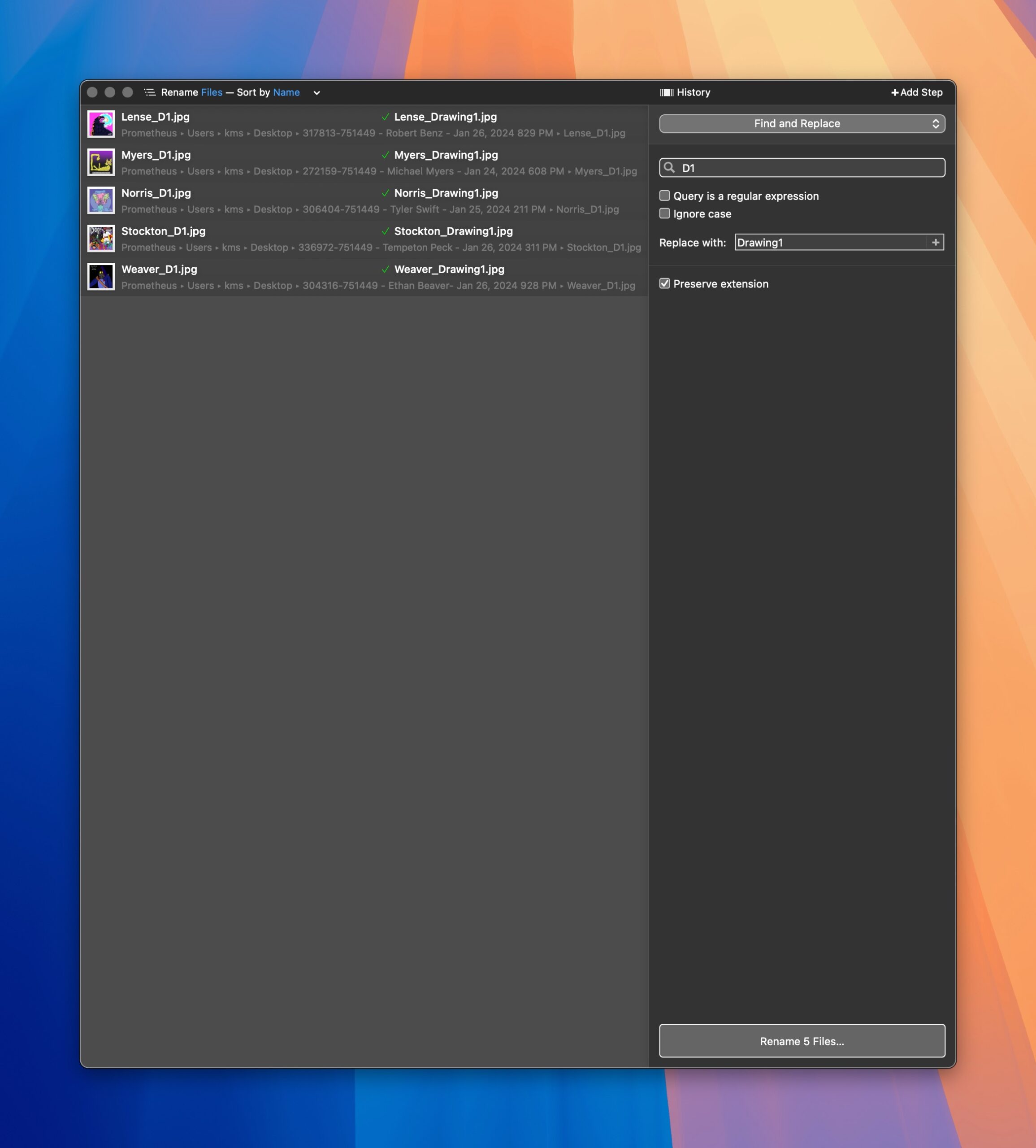
Task: Enable Query is a regular expression
Action: tap(664, 196)
